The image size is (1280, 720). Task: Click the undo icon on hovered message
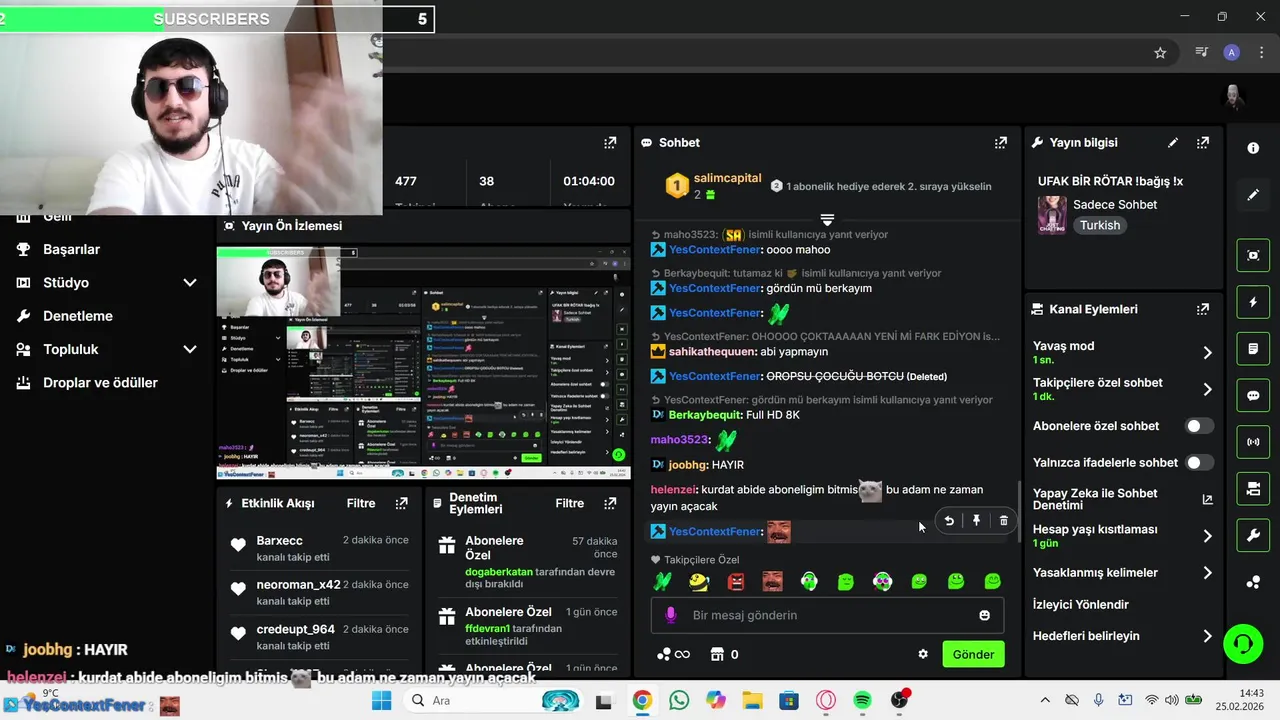[949, 520]
